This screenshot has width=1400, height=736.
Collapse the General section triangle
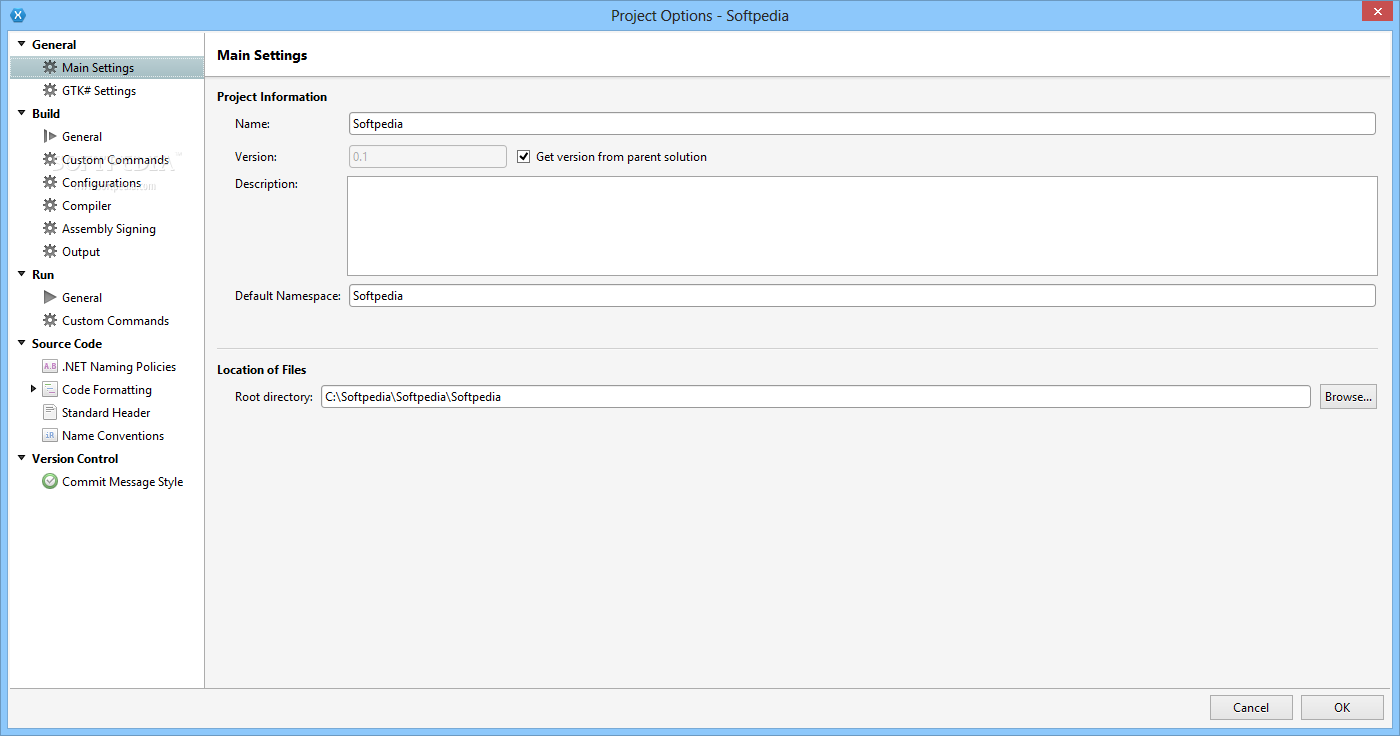(21, 44)
